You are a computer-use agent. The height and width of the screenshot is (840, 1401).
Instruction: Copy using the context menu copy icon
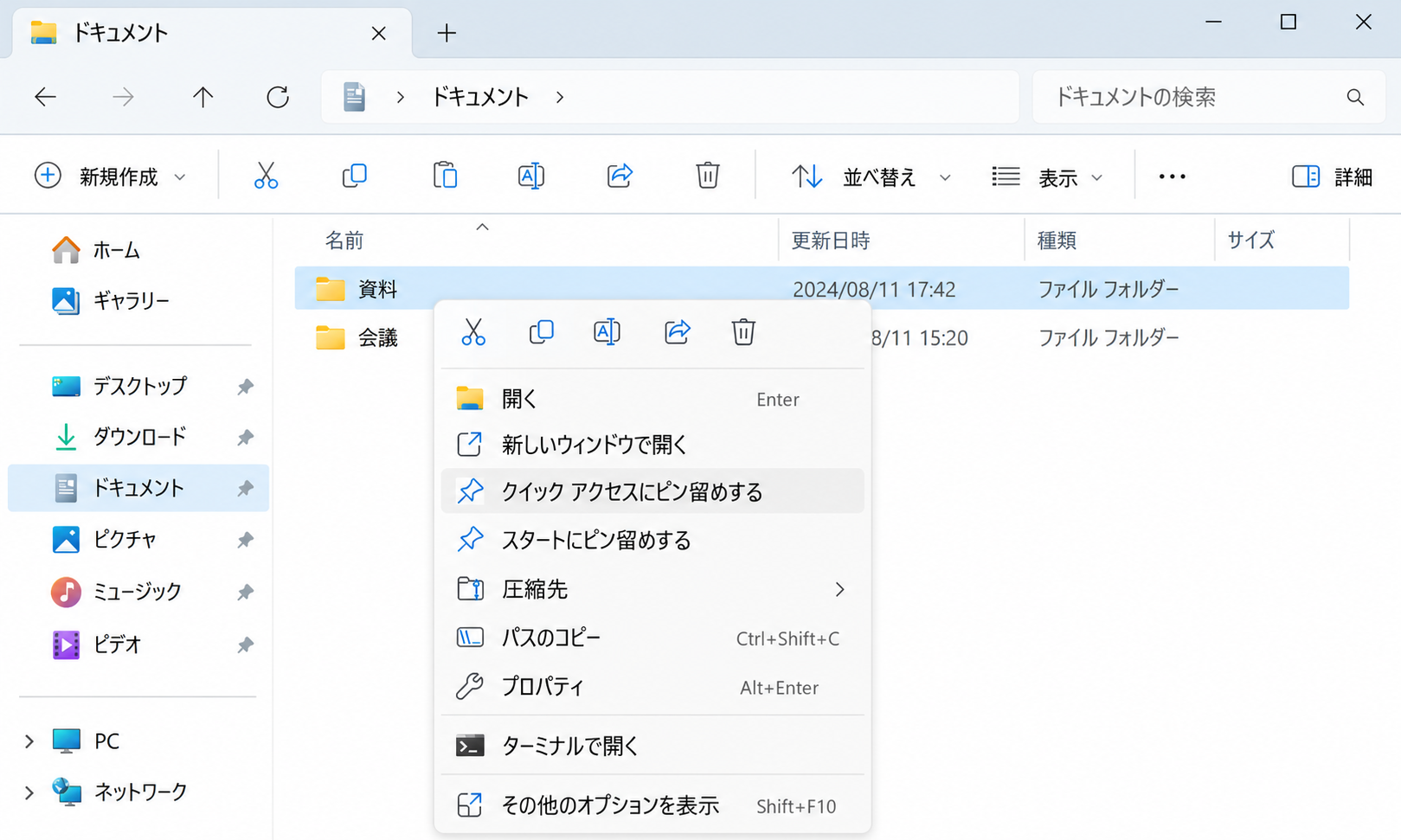[x=541, y=332]
